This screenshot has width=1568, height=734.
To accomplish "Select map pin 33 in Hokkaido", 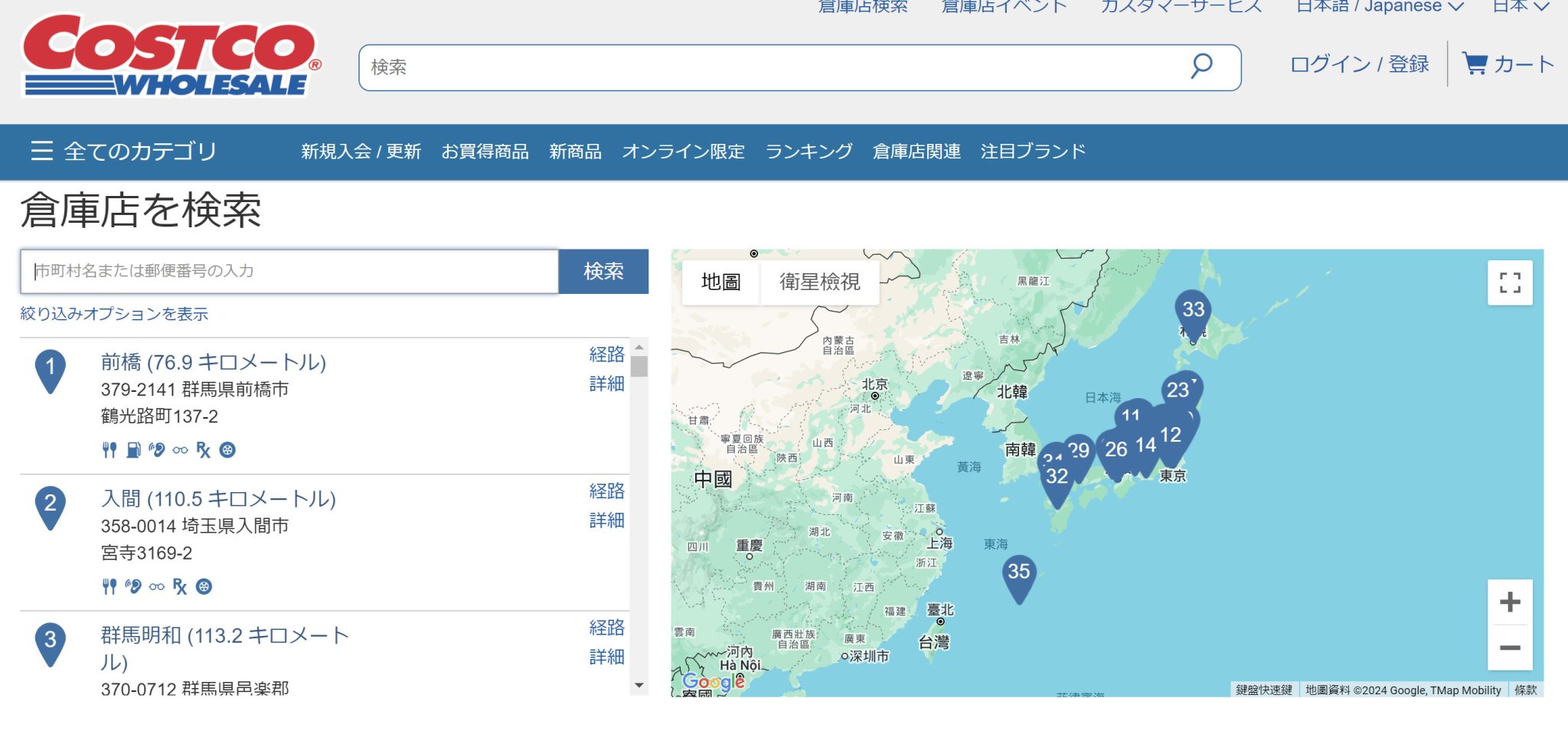I will (x=1193, y=313).
